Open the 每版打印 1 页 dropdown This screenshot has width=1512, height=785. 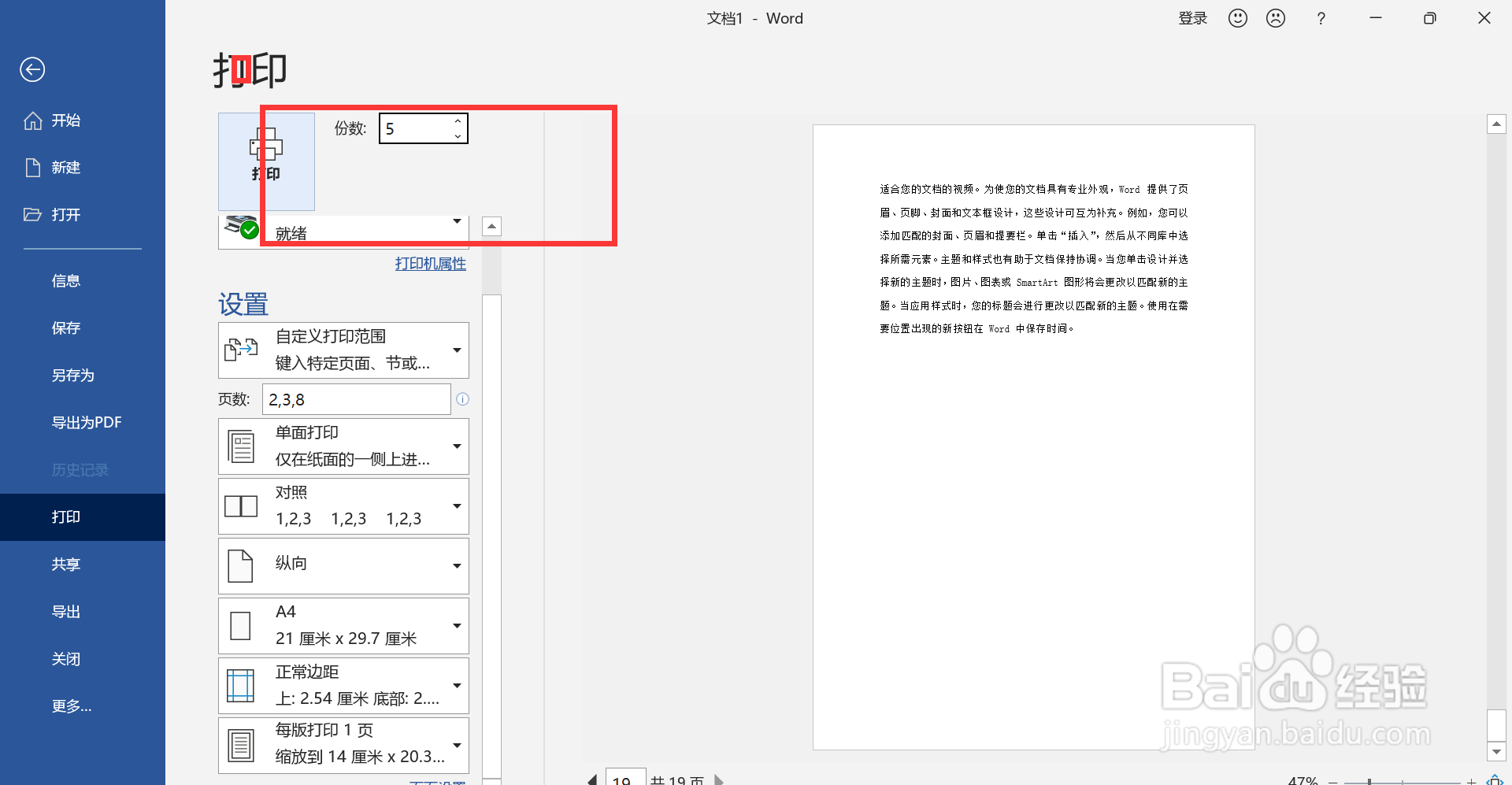tap(343, 746)
